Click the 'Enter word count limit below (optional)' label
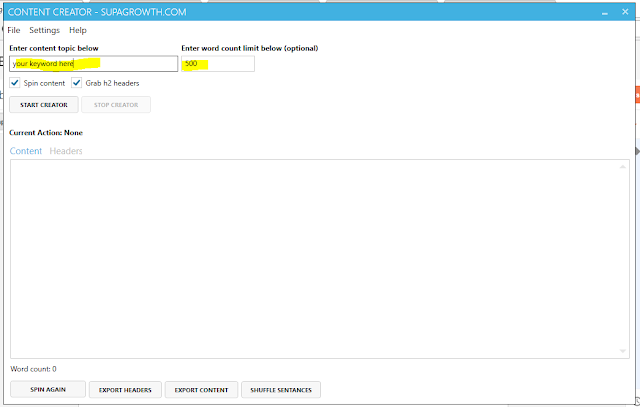 (250, 48)
